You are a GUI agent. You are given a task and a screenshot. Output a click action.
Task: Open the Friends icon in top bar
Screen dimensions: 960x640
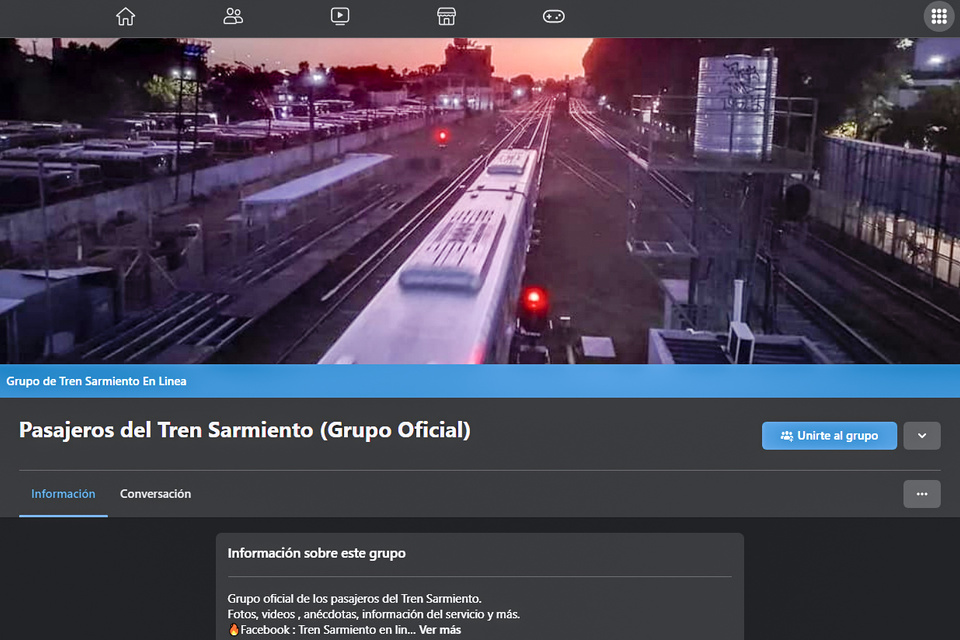(x=233, y=16)
